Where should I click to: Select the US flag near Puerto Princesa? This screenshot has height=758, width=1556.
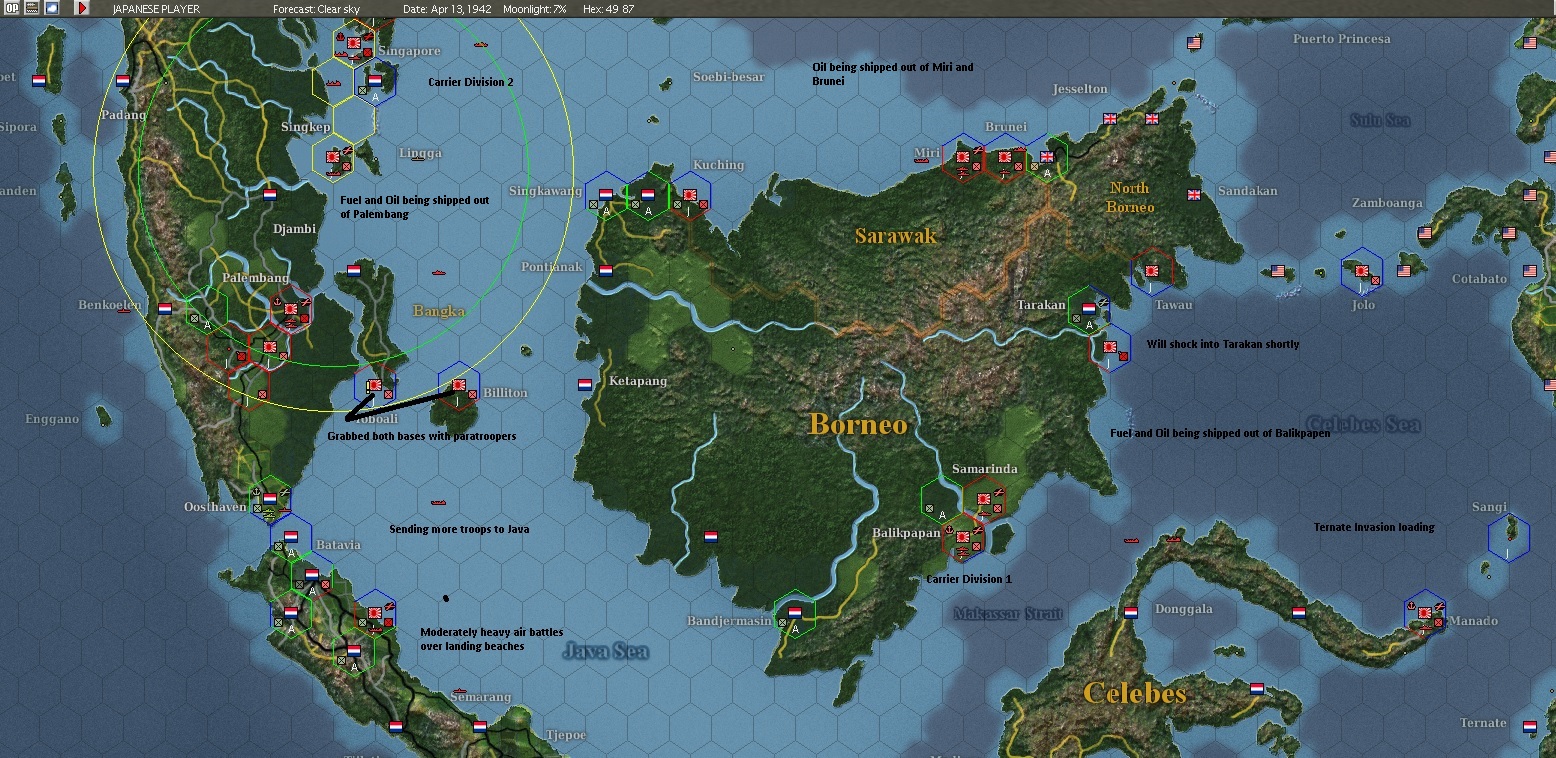tap(1194, 43)
